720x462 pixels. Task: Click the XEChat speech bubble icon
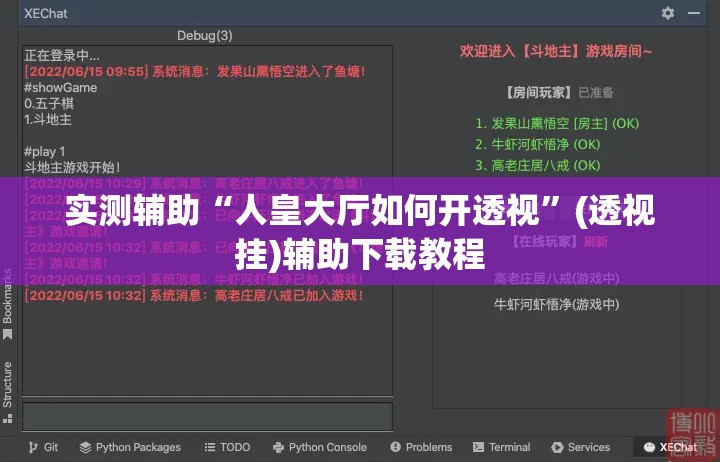(649, 447)
